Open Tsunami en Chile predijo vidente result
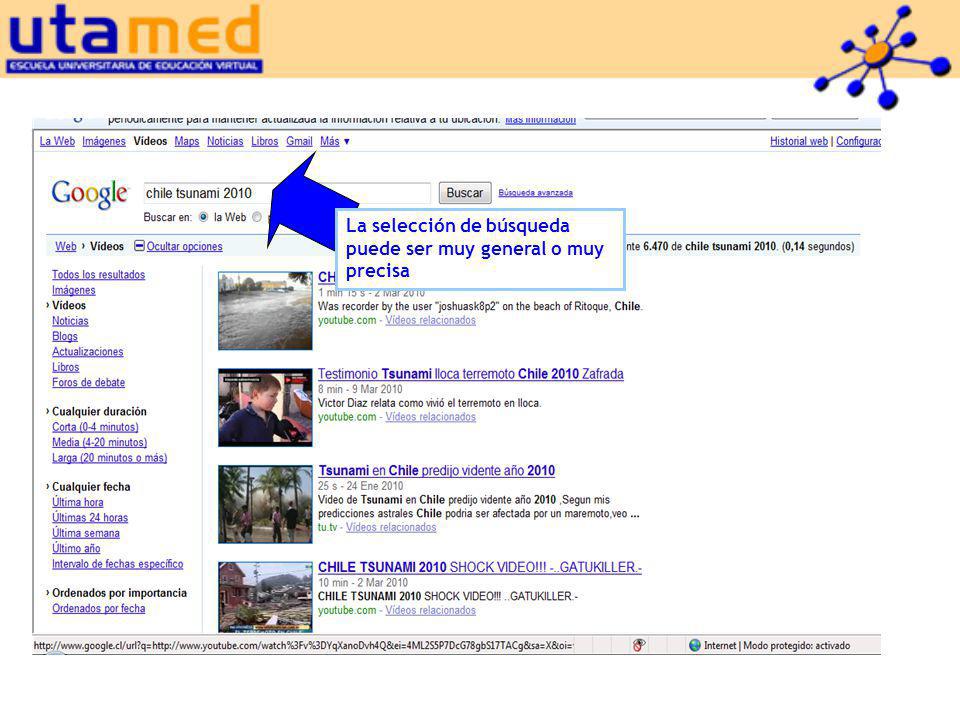960x720 pixels. pos(437,470)
